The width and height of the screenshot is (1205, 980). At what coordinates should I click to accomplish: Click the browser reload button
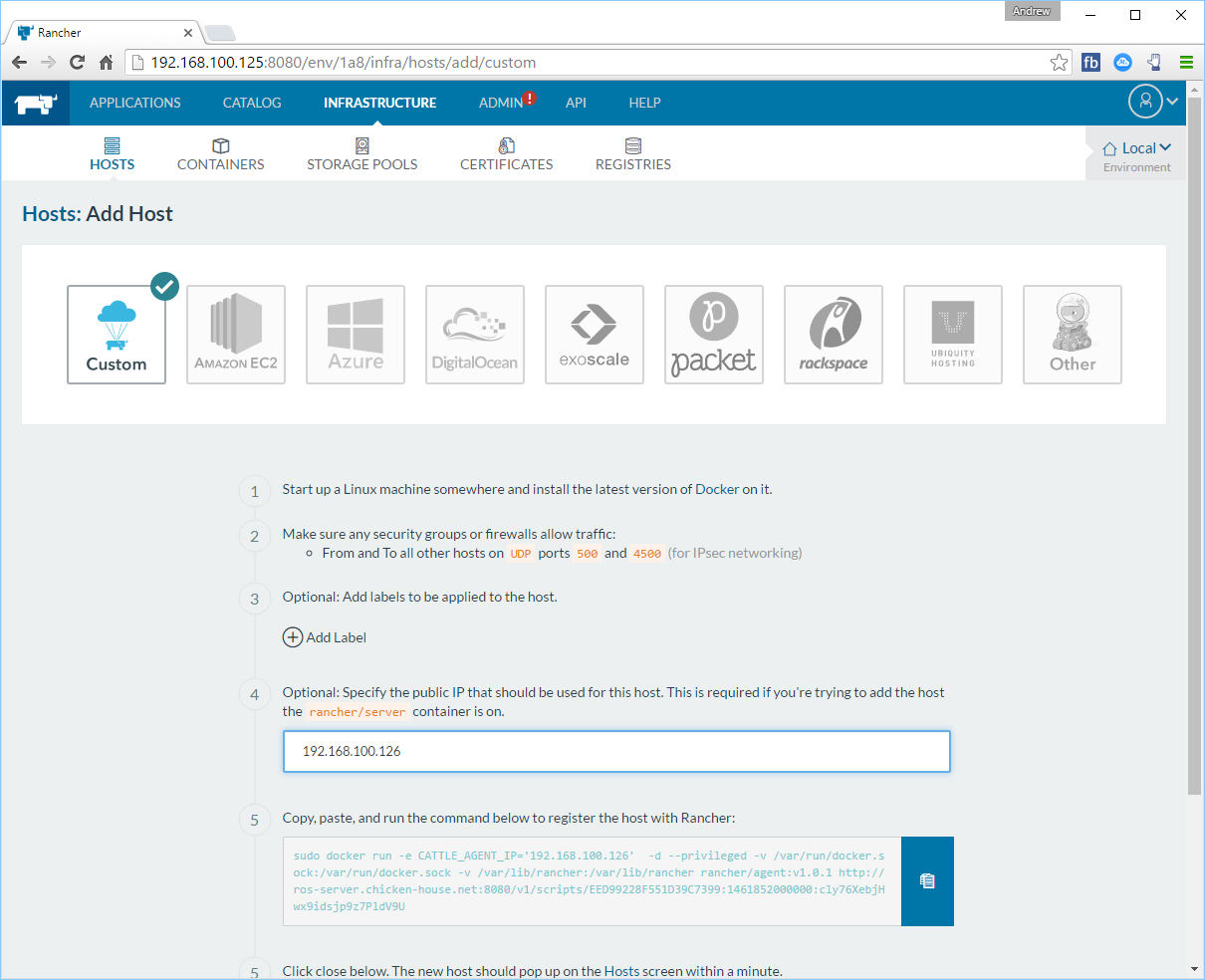pyautogui.click(x=77, y=63)
